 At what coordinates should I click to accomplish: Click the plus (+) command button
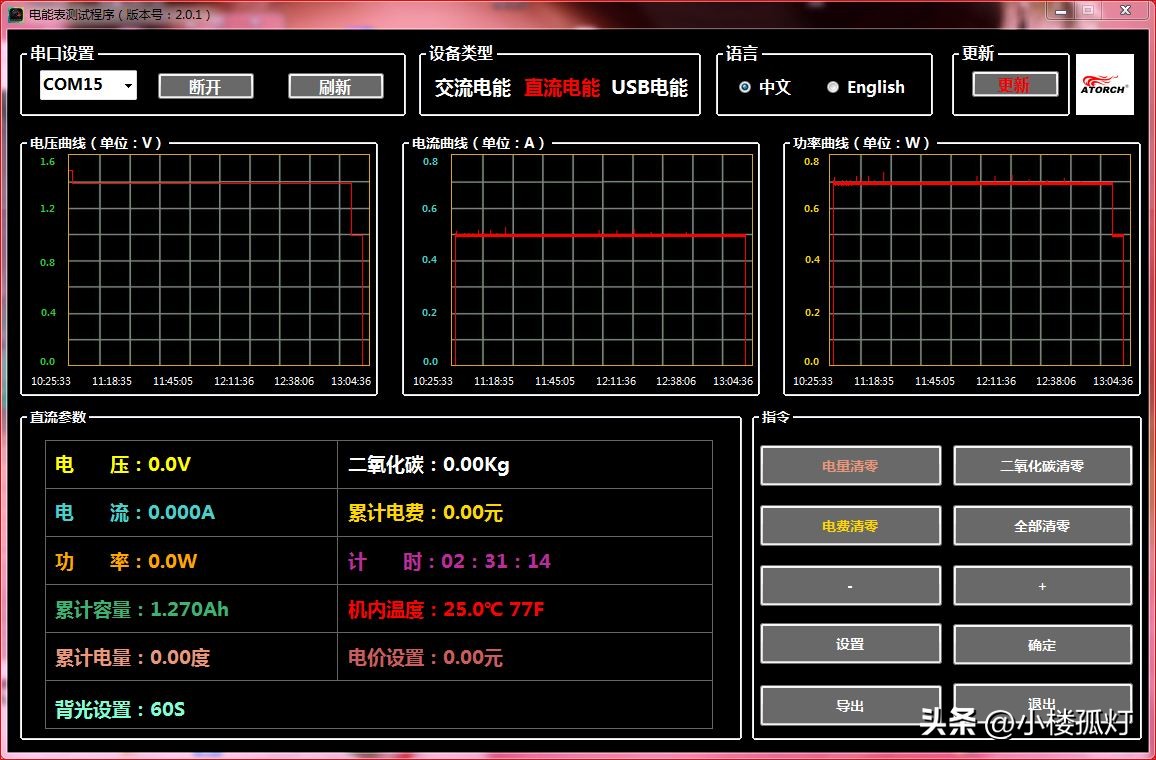(1042, 586)
